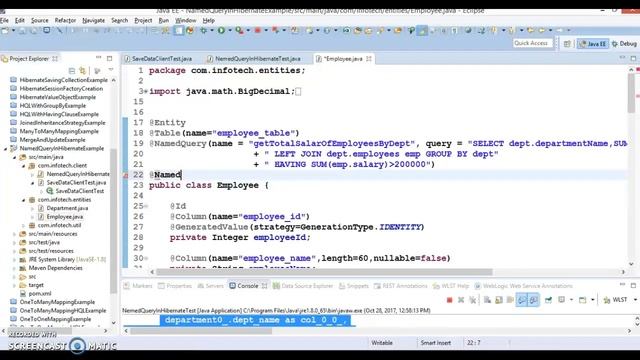640x360 pixels.
Task: Click Collapse All in Project Explorer
Action: point(72,71)
